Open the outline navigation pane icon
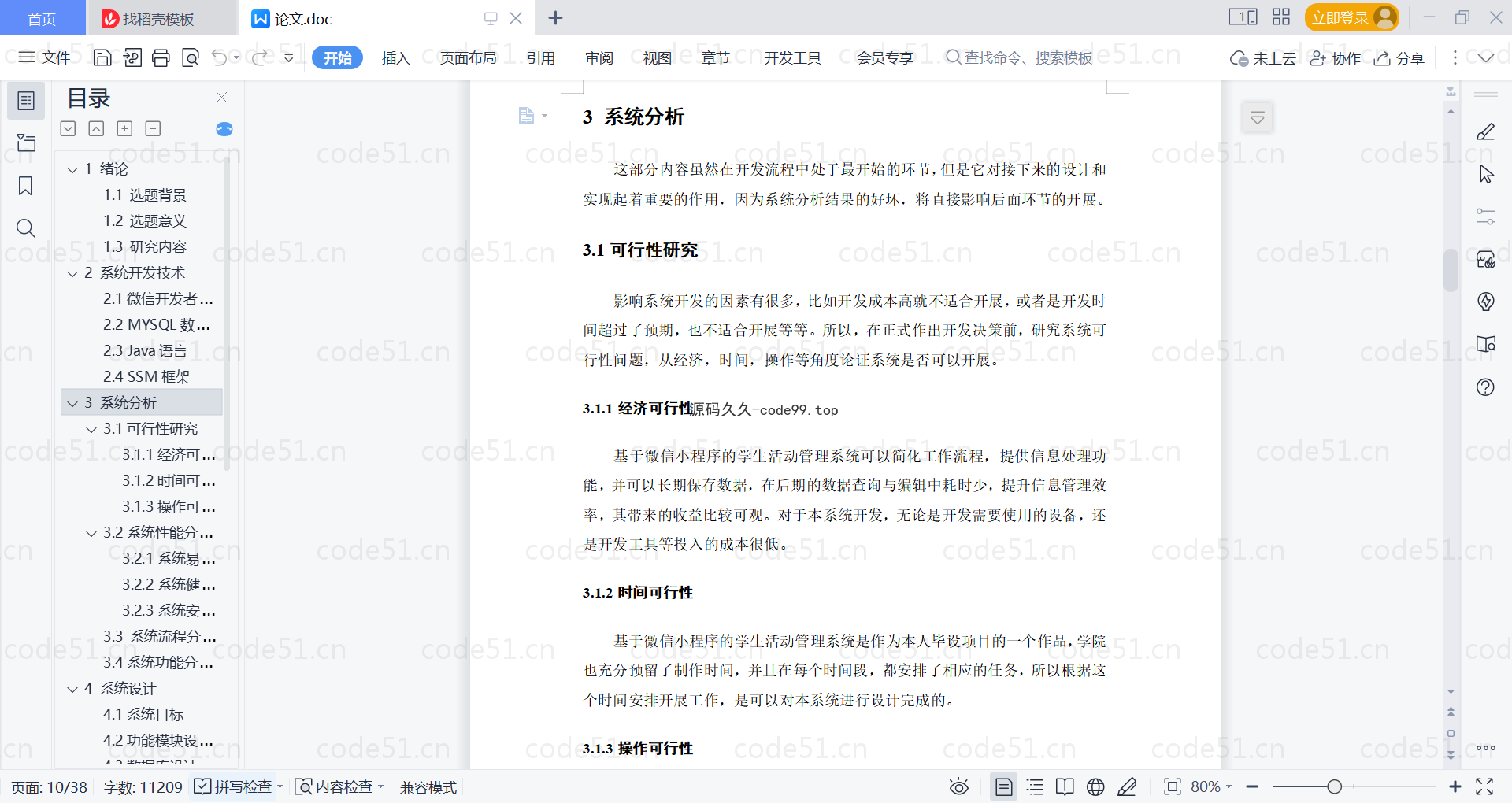1512x803 pixels. point(26,101)
